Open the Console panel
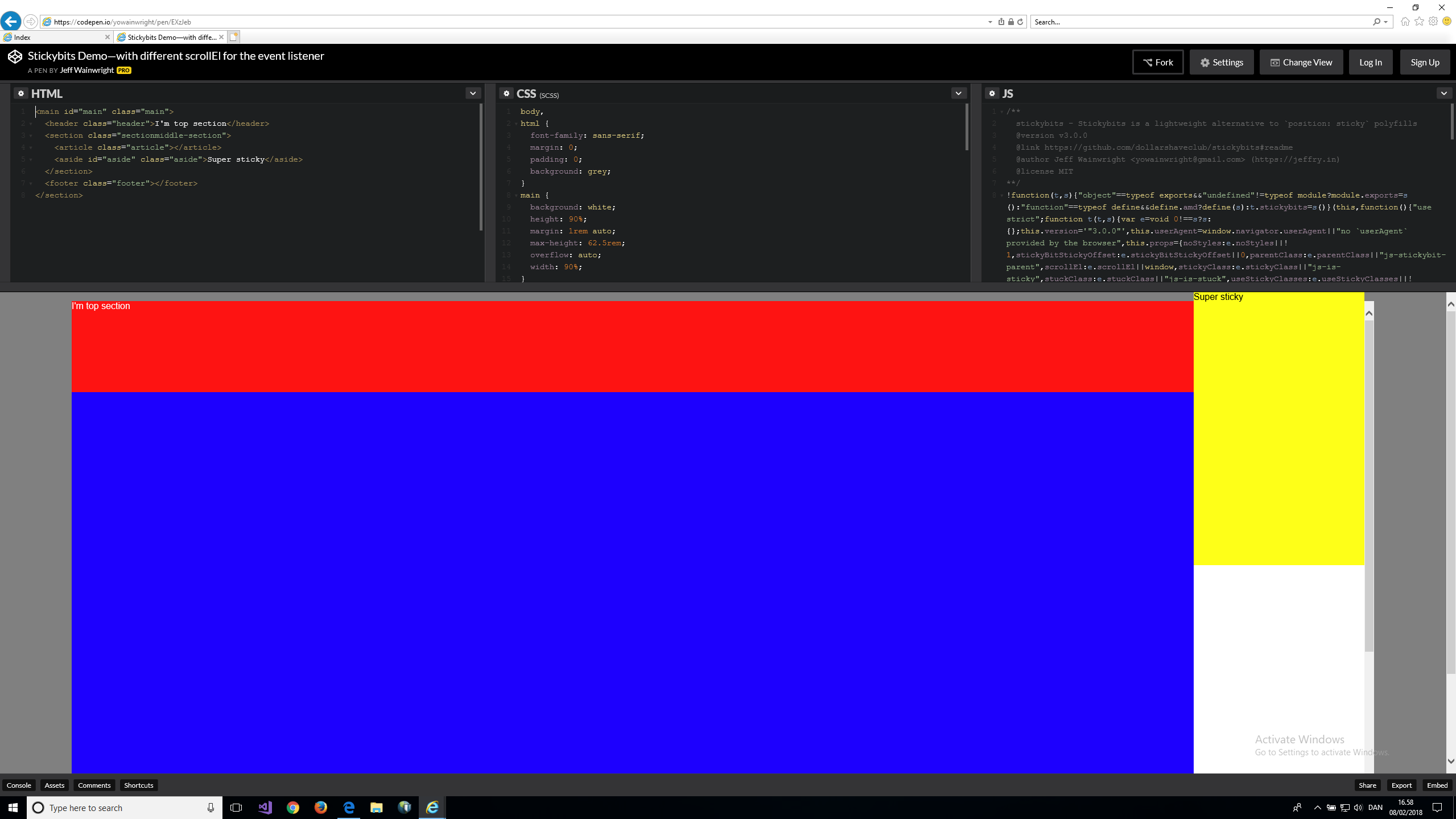This screenshot has height=819, width=1456. [x=19, y=785]
